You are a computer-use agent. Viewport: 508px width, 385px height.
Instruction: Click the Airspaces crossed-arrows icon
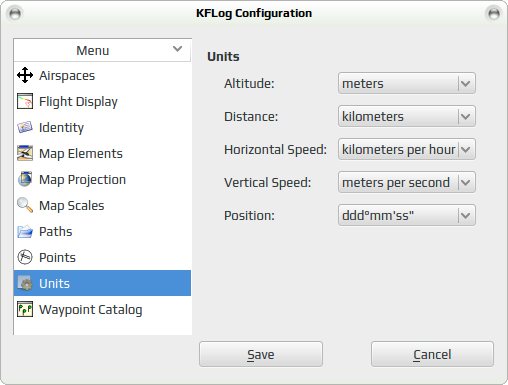[x=25, y=75]
